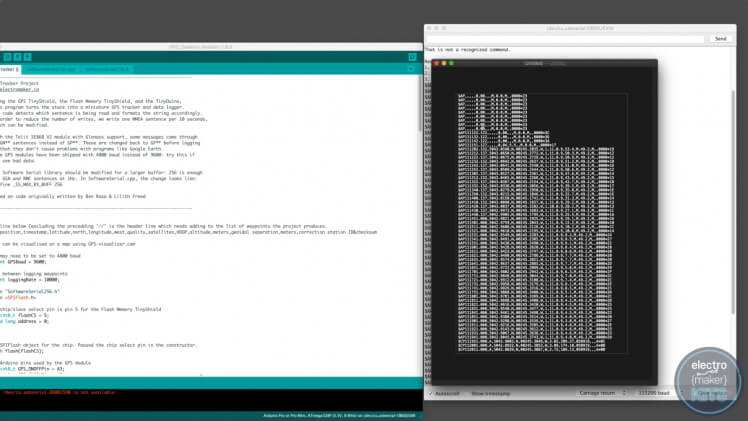Image resolution: width=748 pixels, height=421 pixels.
Task: Select the second sketch tab in Arduino IDE
Action: [52, 69]
